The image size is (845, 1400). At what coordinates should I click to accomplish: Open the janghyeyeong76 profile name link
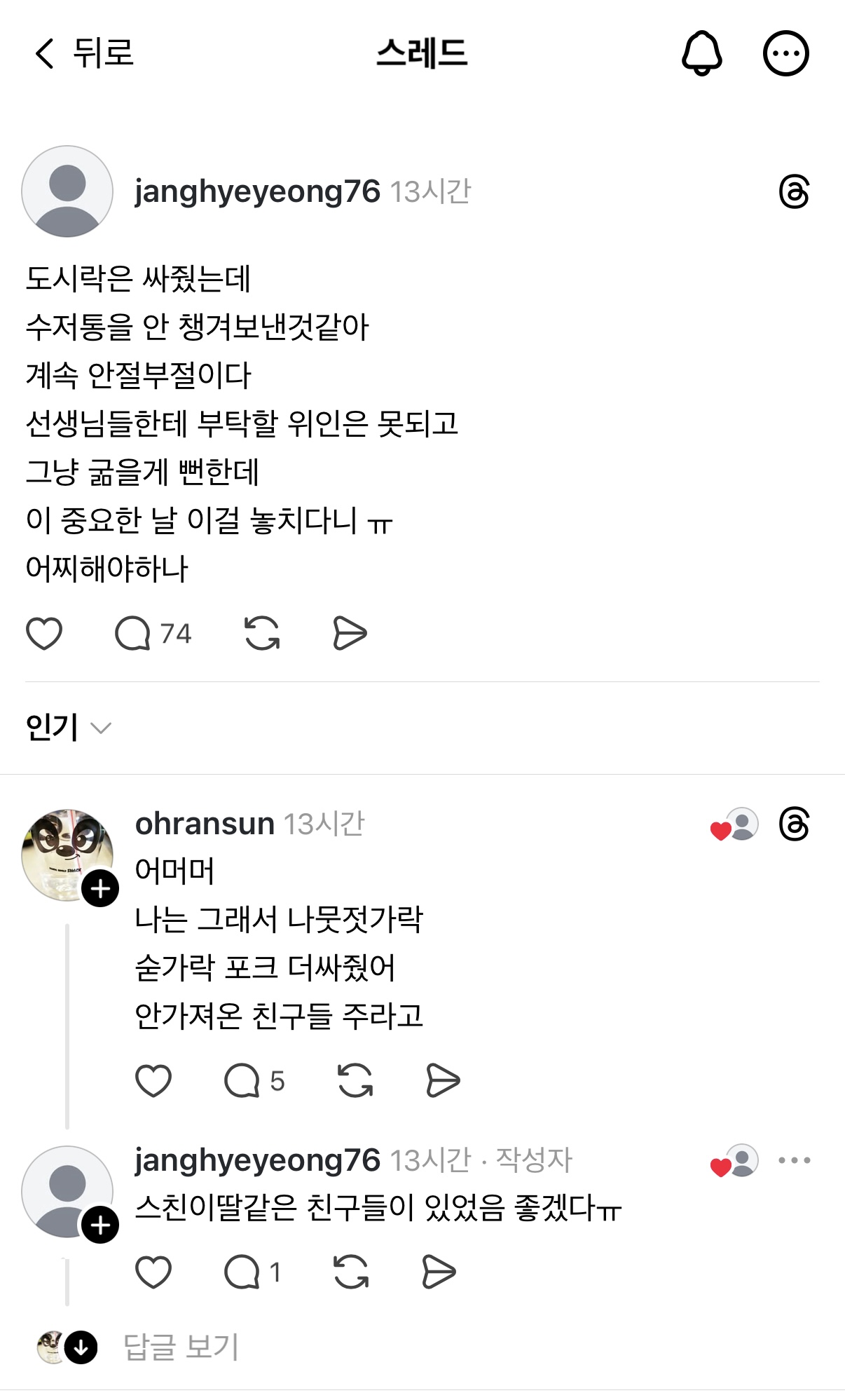[257, 191]
